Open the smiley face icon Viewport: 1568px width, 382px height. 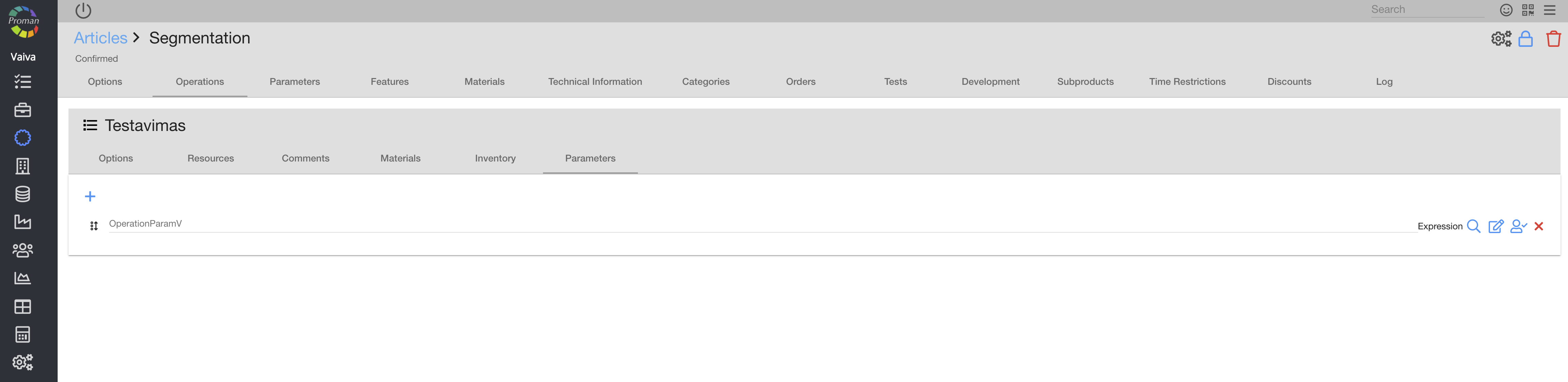click(x=1506, y=10)
